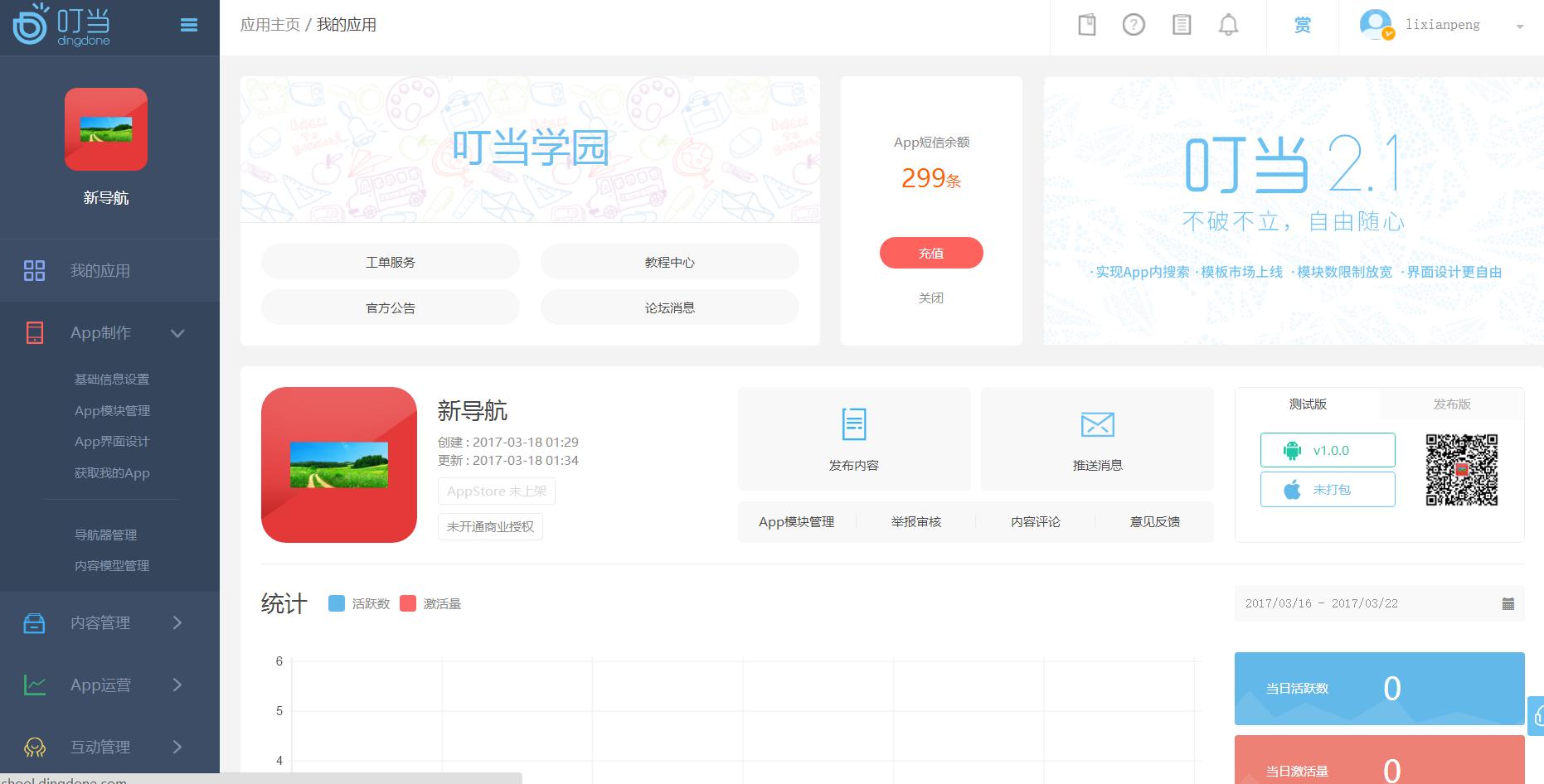Click the document list icon near the bell

pos(1181,25)
